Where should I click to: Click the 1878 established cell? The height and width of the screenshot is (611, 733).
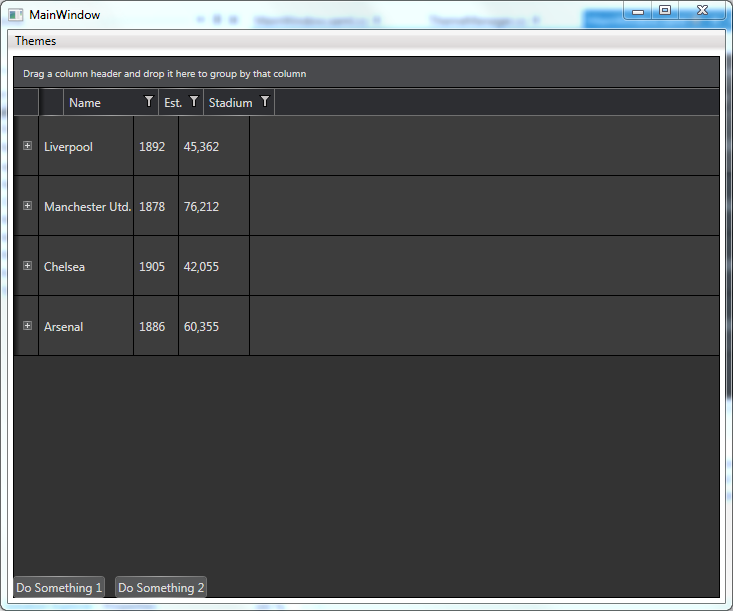(156, 206)
